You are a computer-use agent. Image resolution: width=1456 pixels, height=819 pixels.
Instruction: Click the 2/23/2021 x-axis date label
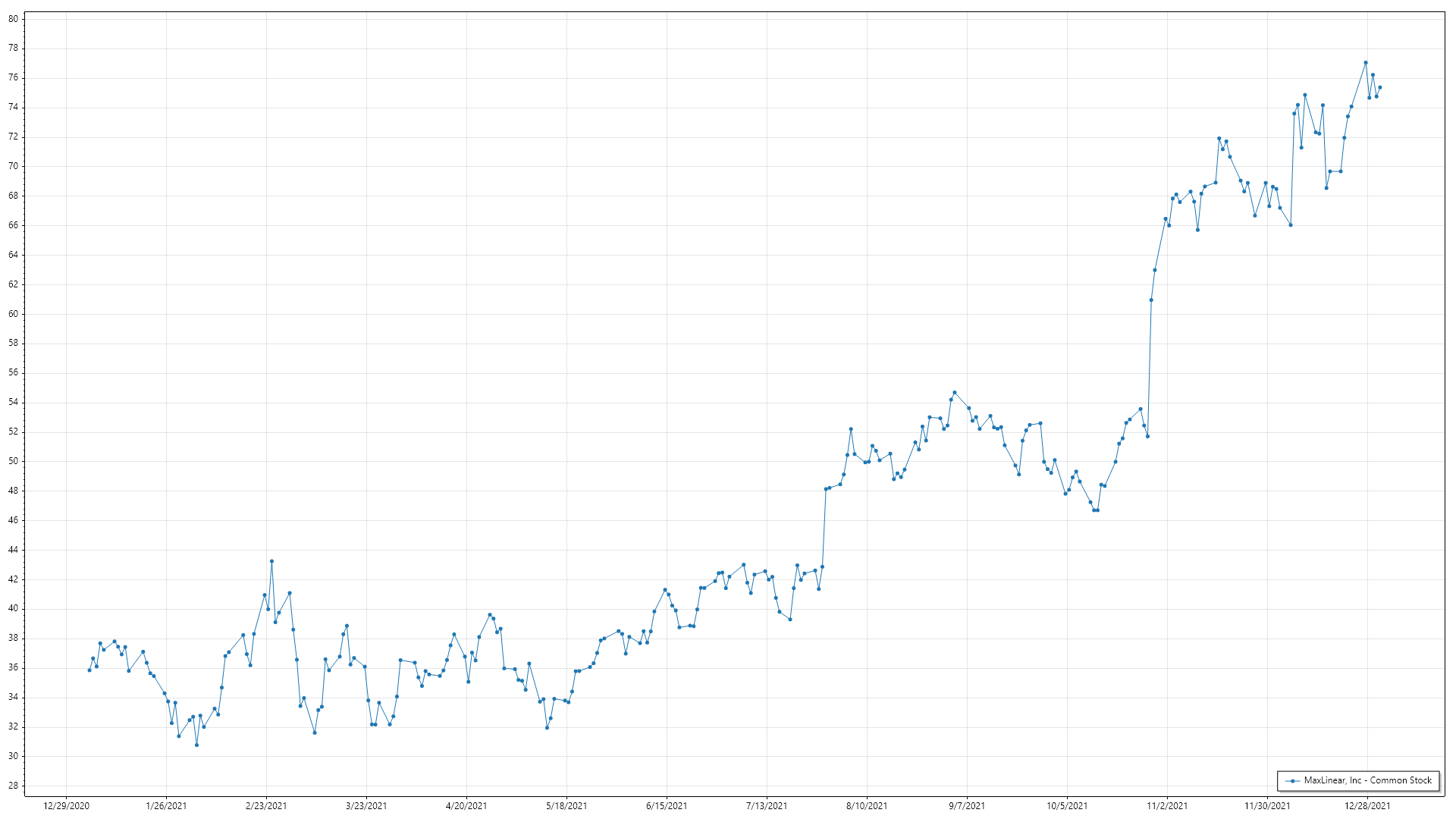(266, 806)
